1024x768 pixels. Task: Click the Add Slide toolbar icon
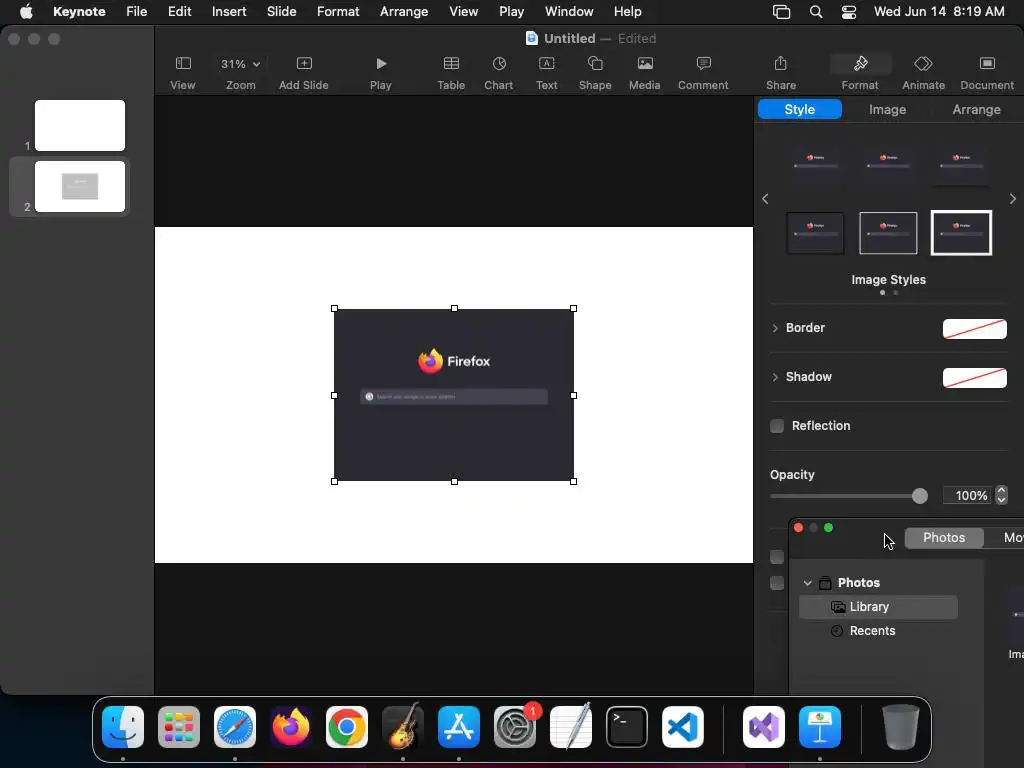[x=304, y=72]
